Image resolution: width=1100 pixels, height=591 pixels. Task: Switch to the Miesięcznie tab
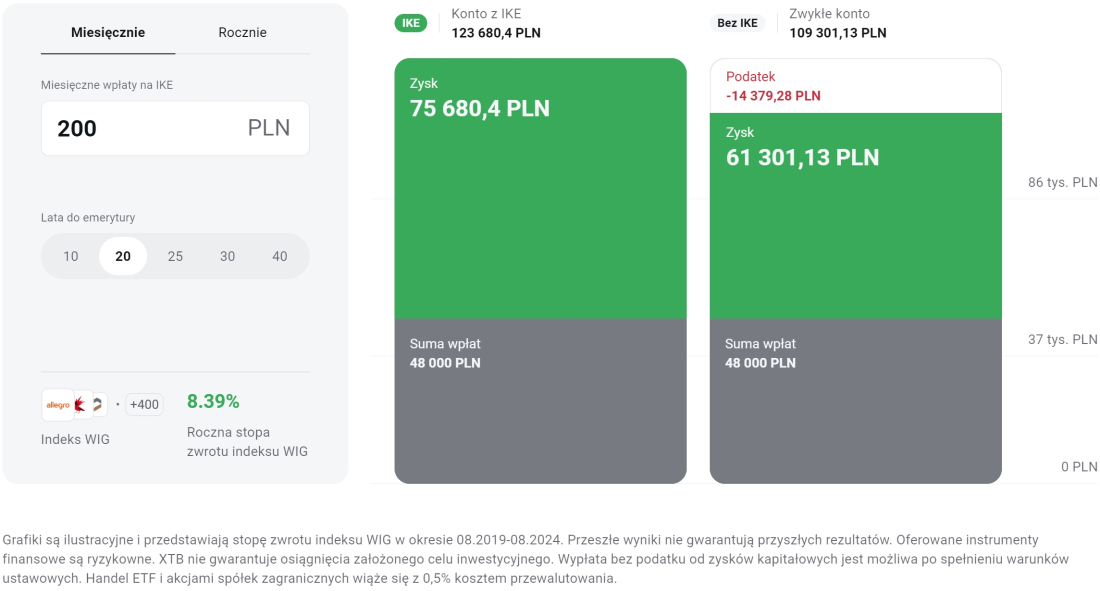pyautogui.click(x=108, y=32)
